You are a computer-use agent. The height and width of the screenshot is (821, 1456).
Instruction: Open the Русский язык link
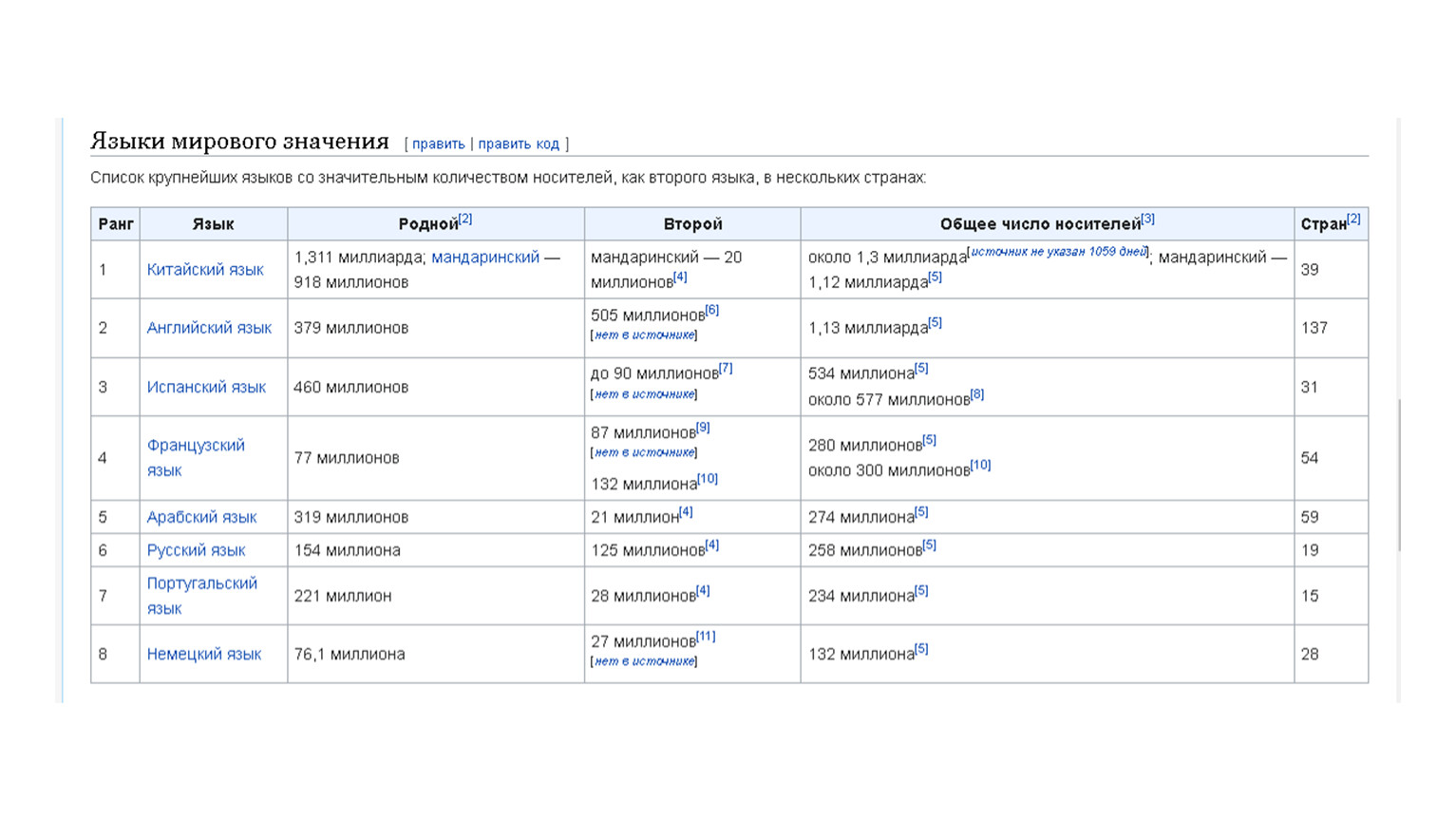(196, 550)
